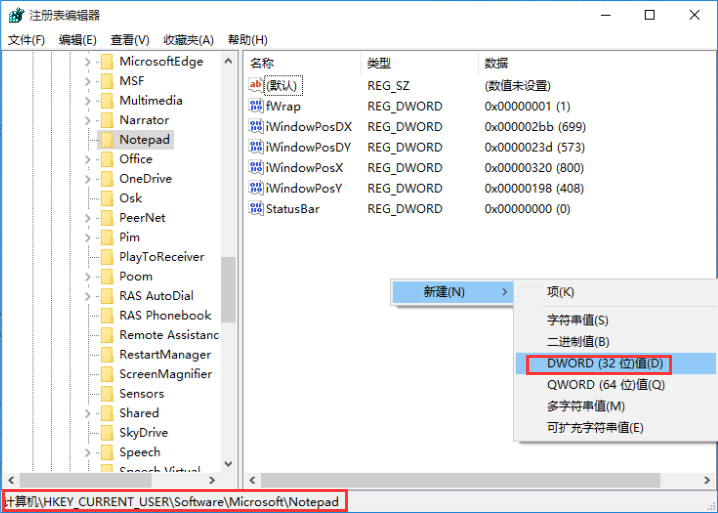Click the DWORD icon next to StatusBar
This screenshot has height=513, width=718.
256,209
